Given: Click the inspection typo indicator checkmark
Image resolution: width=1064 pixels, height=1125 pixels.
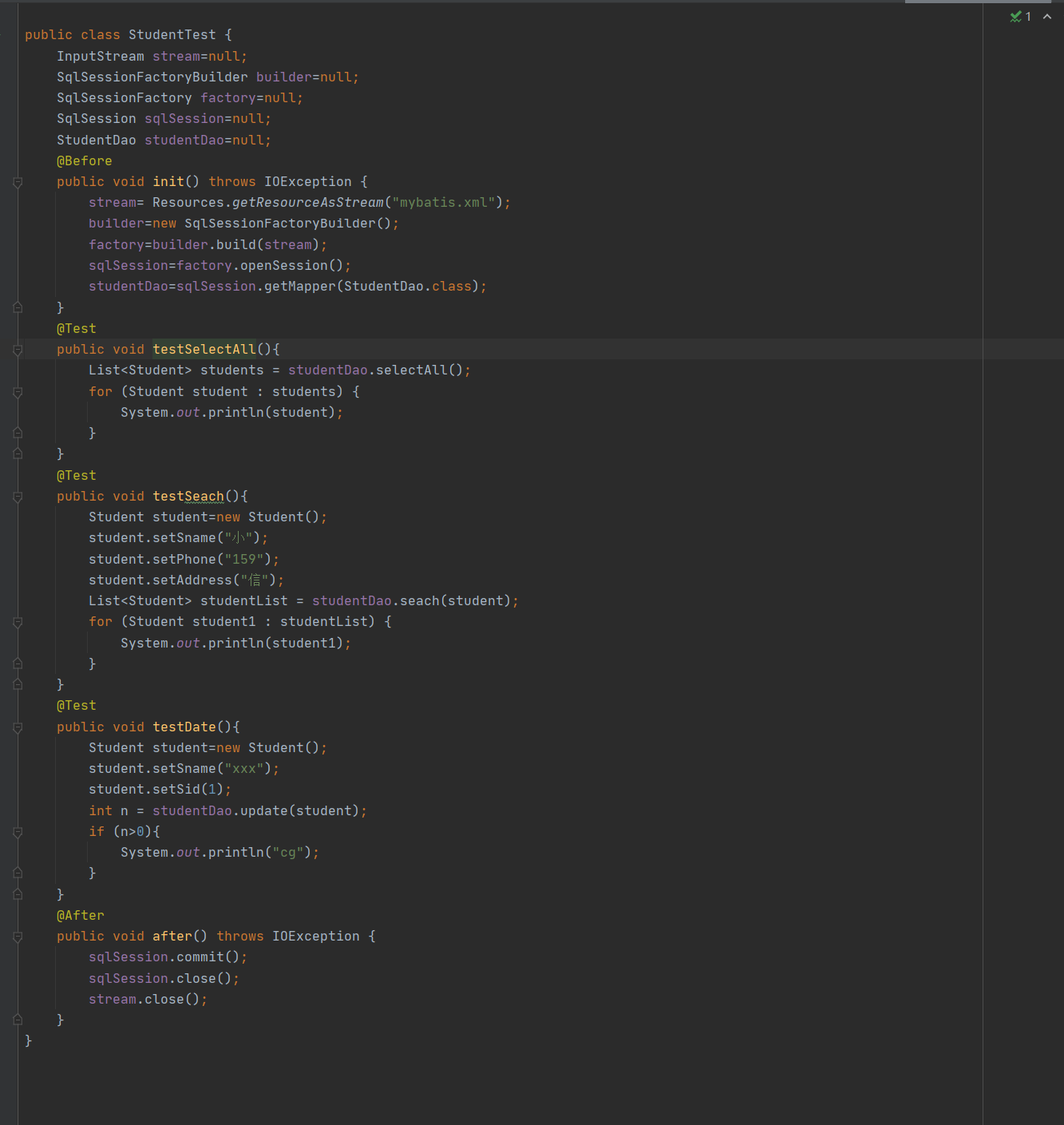Looking at the screenshot, I should click(x=1015, y=17).
